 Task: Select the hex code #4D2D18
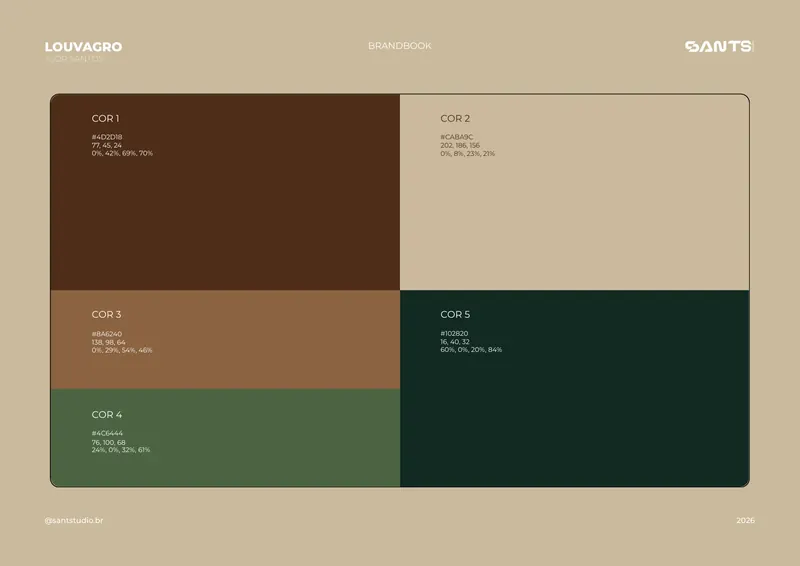pos(107,137)
